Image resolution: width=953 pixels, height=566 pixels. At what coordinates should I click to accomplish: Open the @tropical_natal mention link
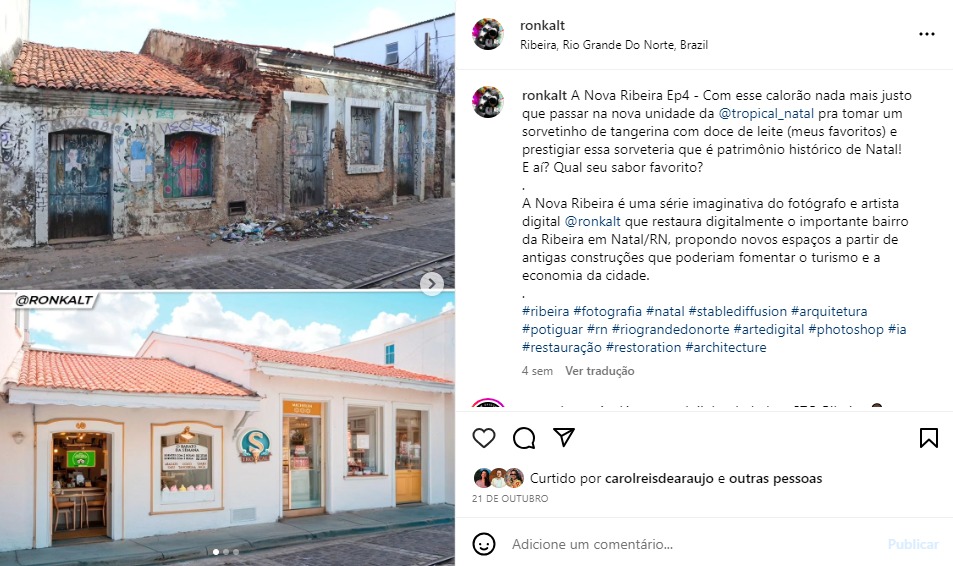click(x=766, y=114)
